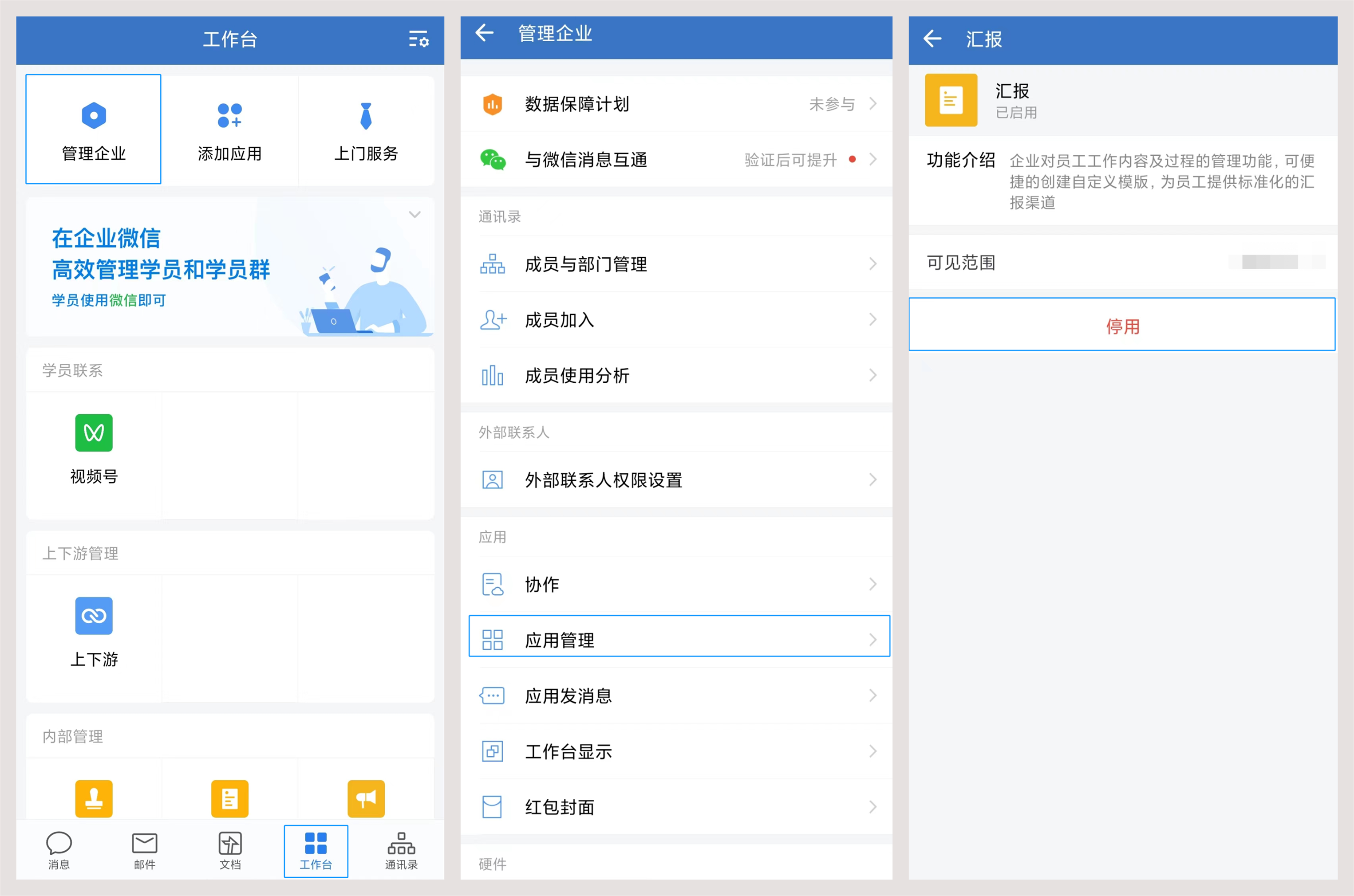
Task: Open 红包封面
Action: (x=676, y=807)
